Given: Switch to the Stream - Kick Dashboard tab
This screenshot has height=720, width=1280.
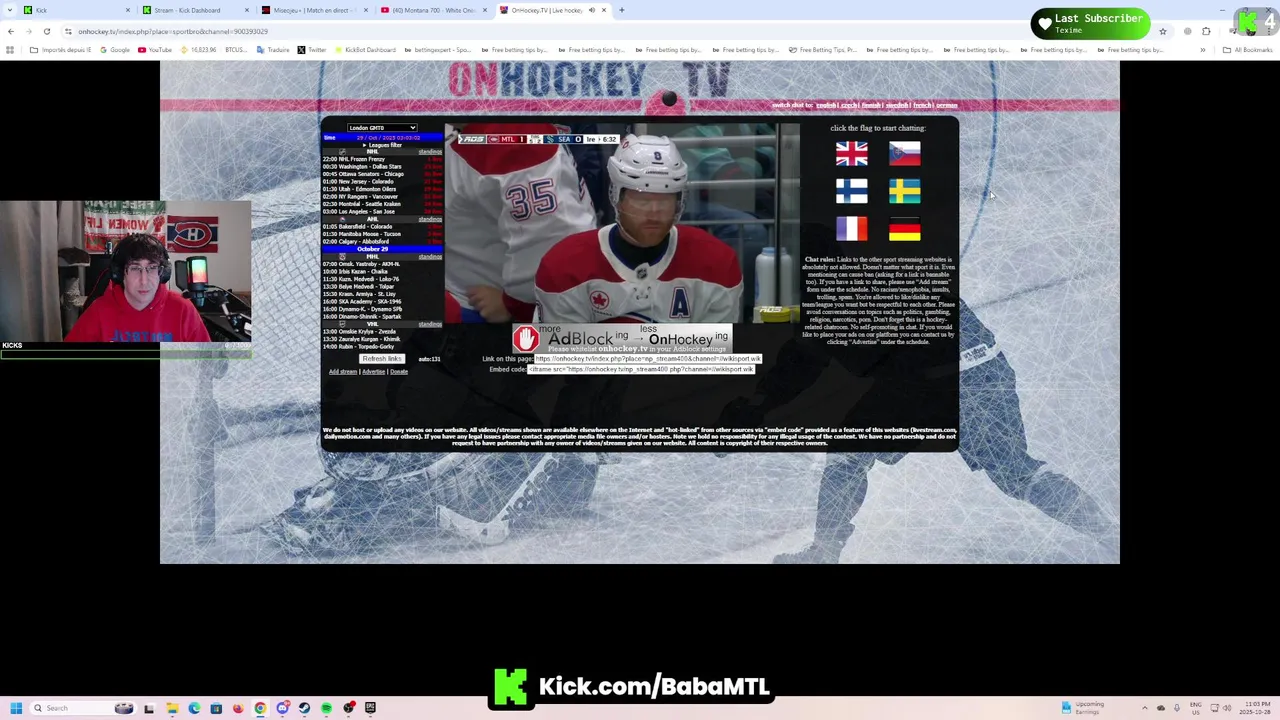Looking at the screenshot, I should pyautogui.click(x=196, y=10).
